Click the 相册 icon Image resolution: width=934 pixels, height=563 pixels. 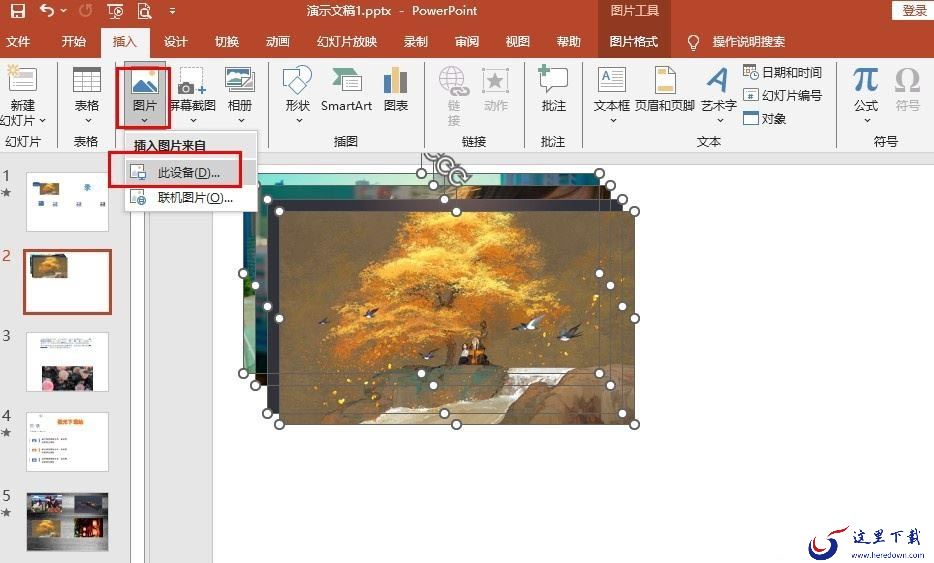(x=240, y=80)
